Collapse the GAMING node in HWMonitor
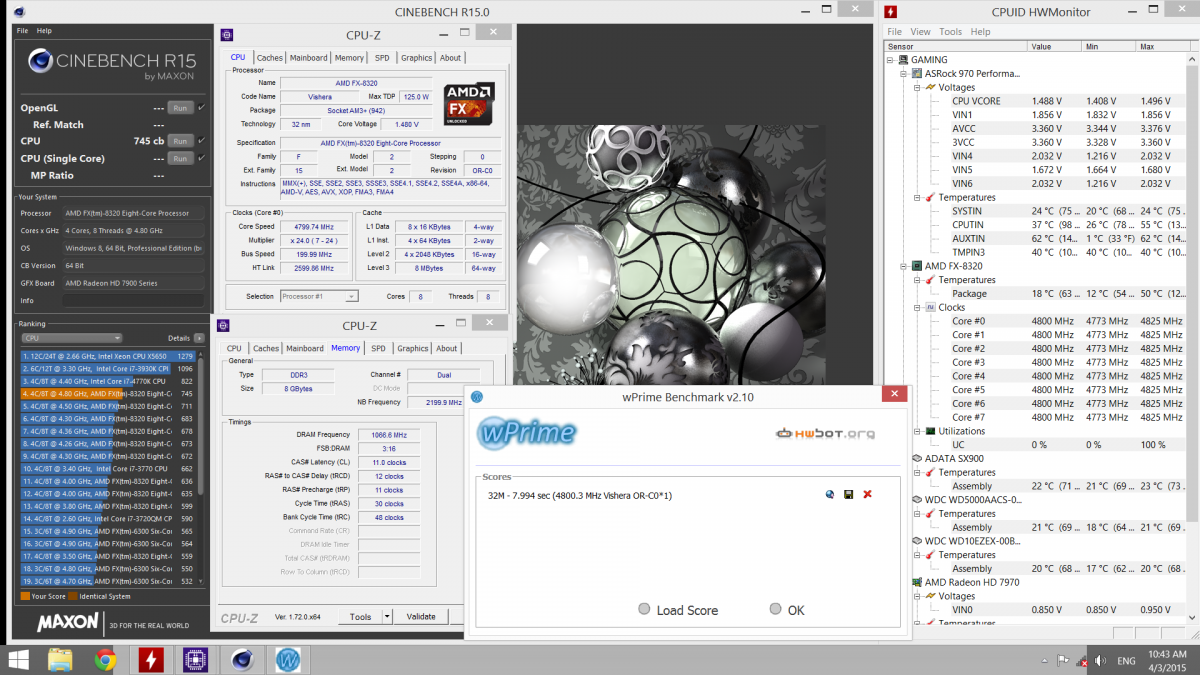 point(890,60)
